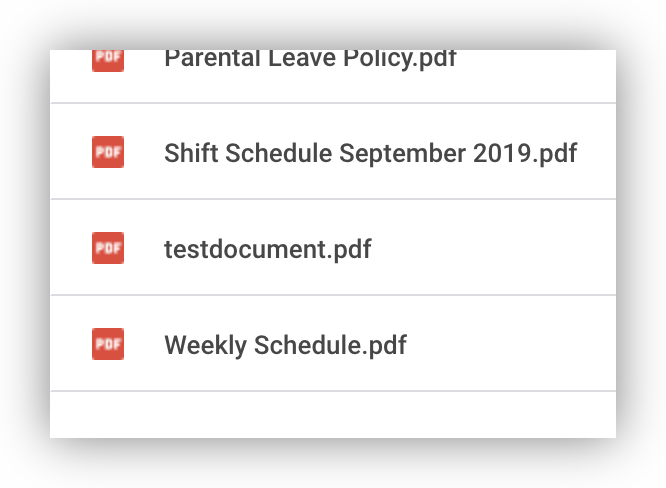Click the word 'Parental' in the leave policy filename

click(x=212, y=59)
